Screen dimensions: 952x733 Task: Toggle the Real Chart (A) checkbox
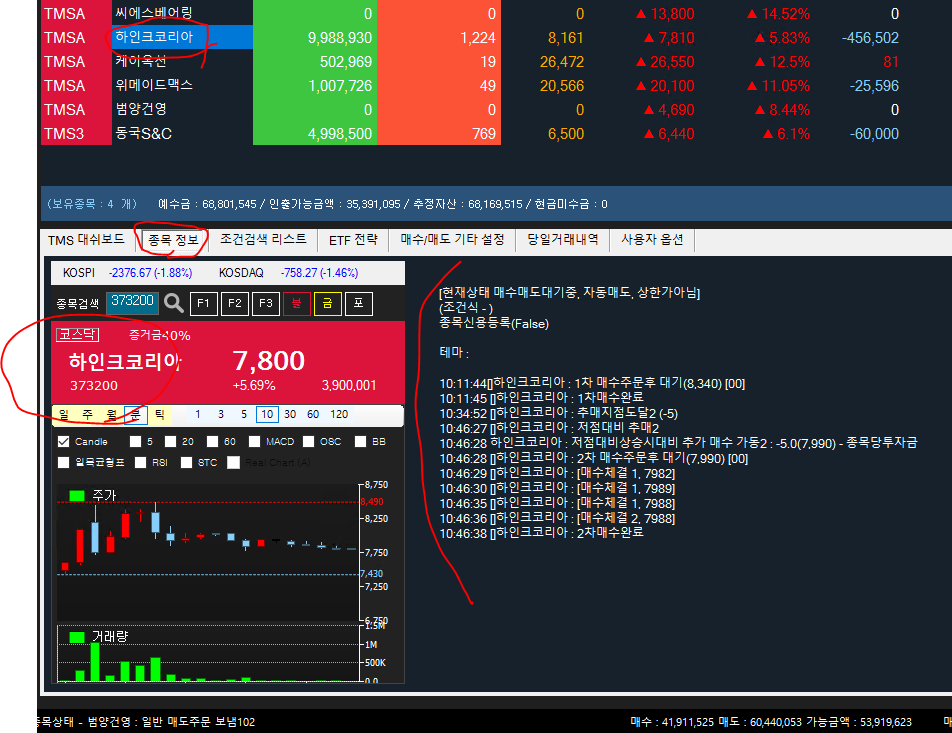[233, 463]
